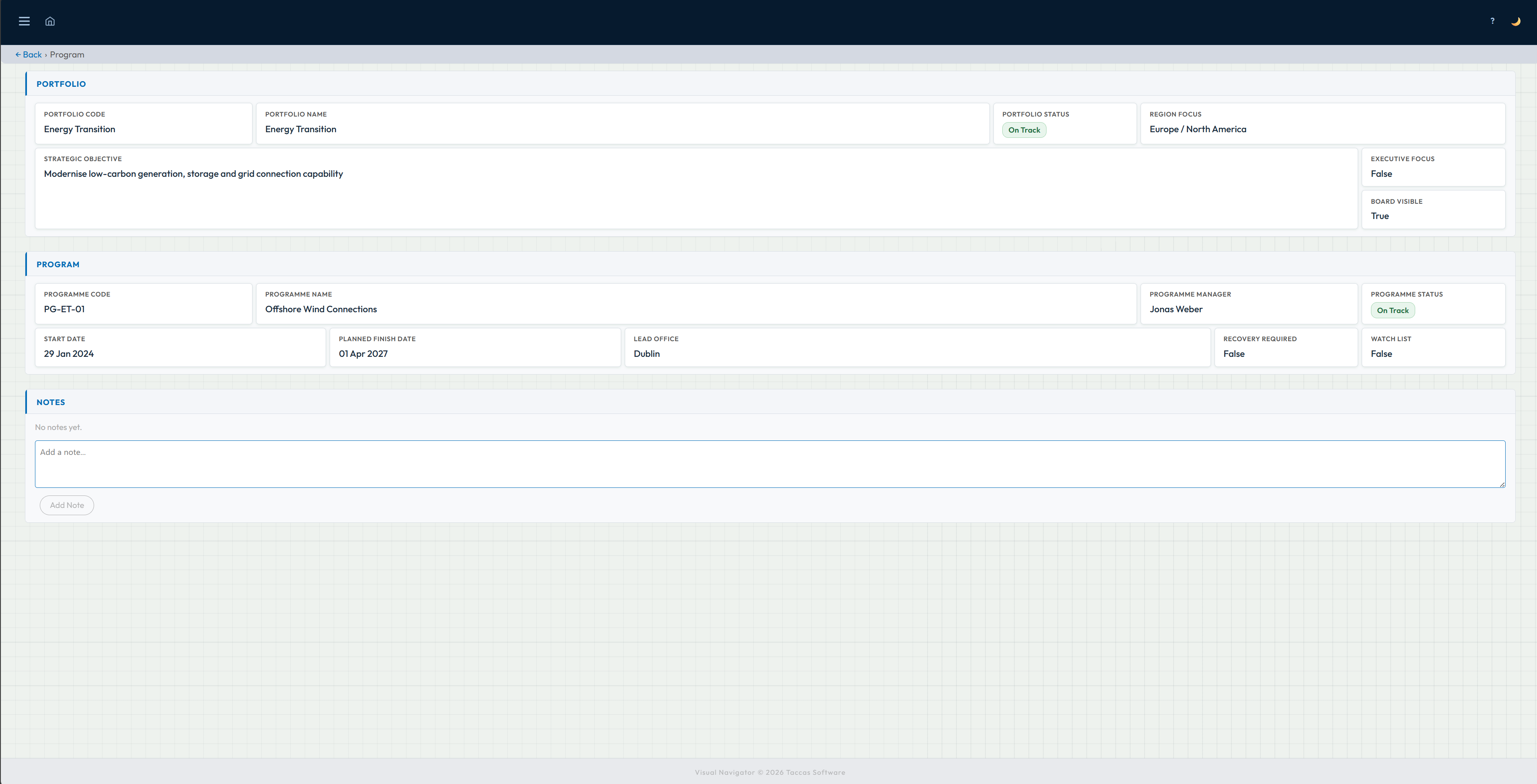The height and width of the screenshot is (784, 1537).
Task: Click the Board Visible True value
Action: click(x=1379, y=216)
